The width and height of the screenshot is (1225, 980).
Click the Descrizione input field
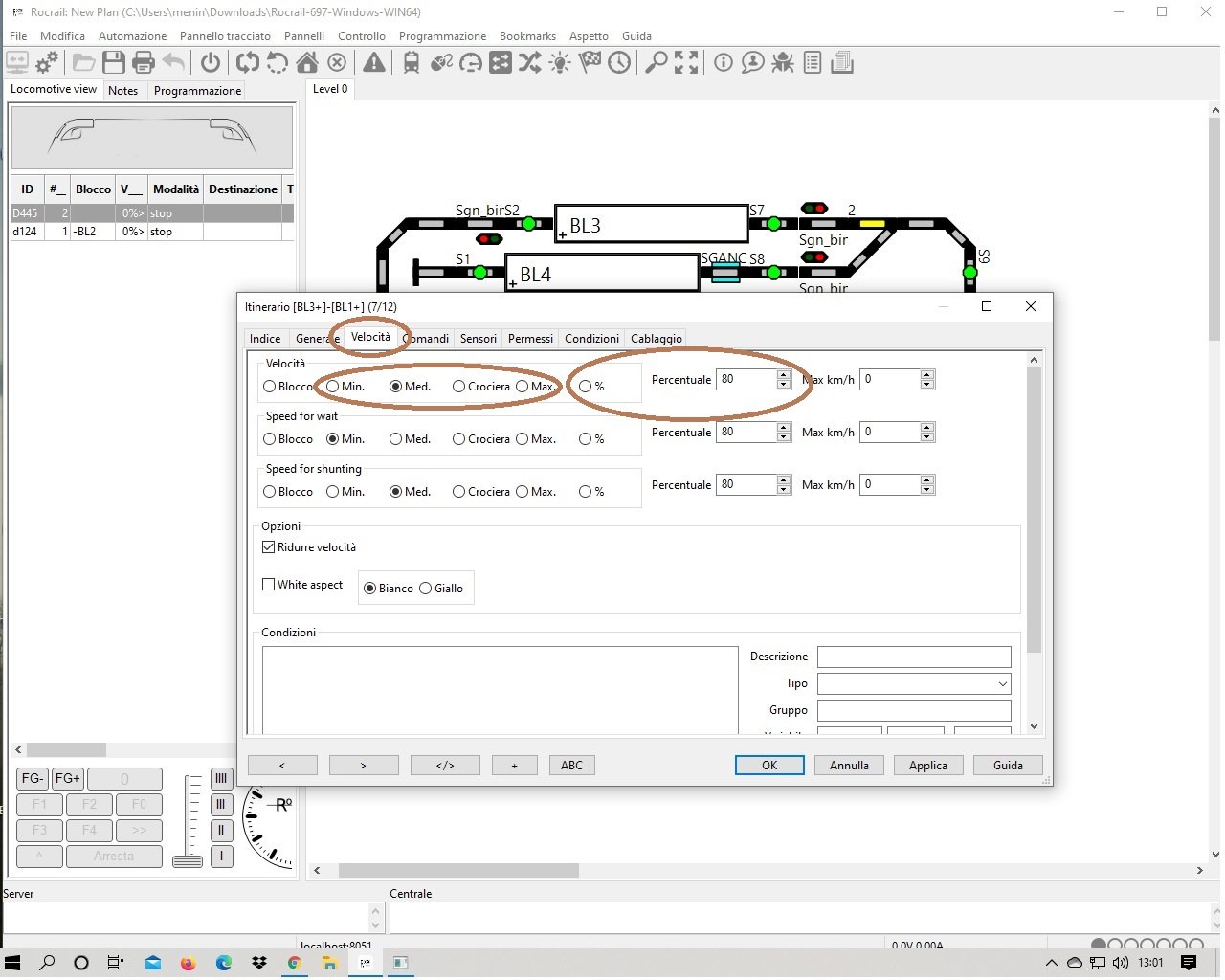tap(913, 657)
